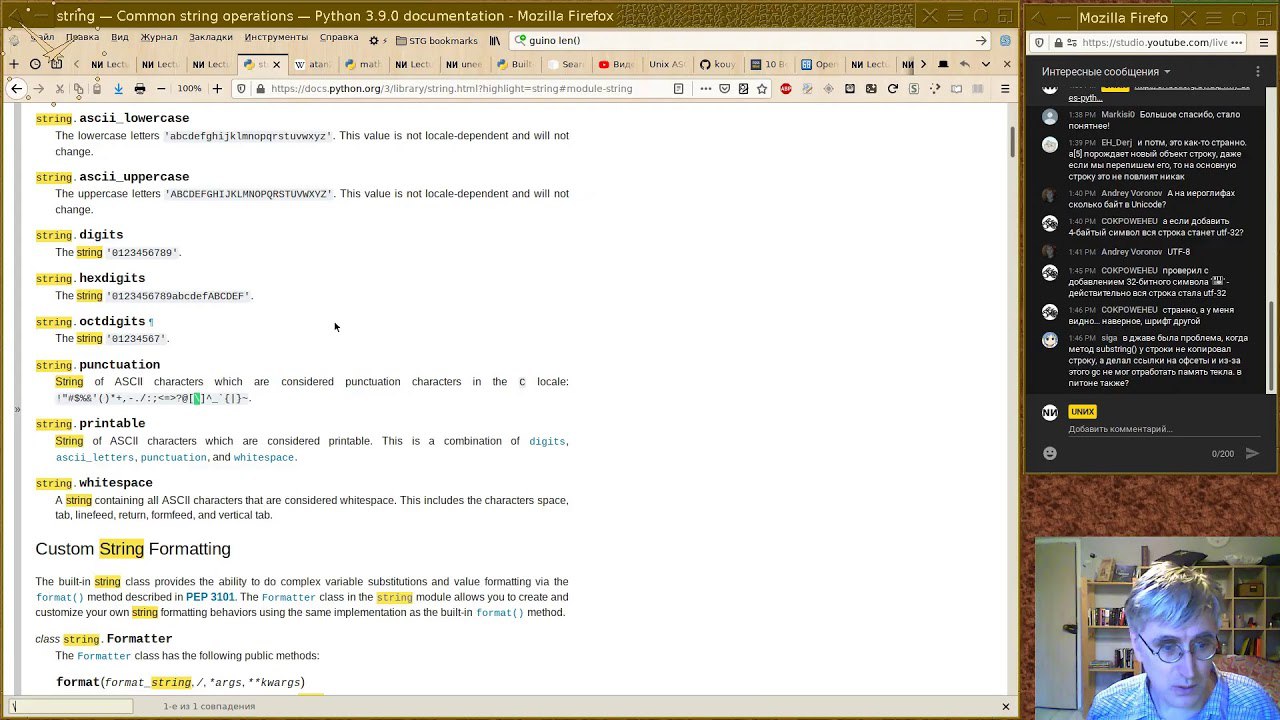Open the Library icon in menu bar
Image resolution: width=1280 pixels, height=720 pixels.
(495, 40)
